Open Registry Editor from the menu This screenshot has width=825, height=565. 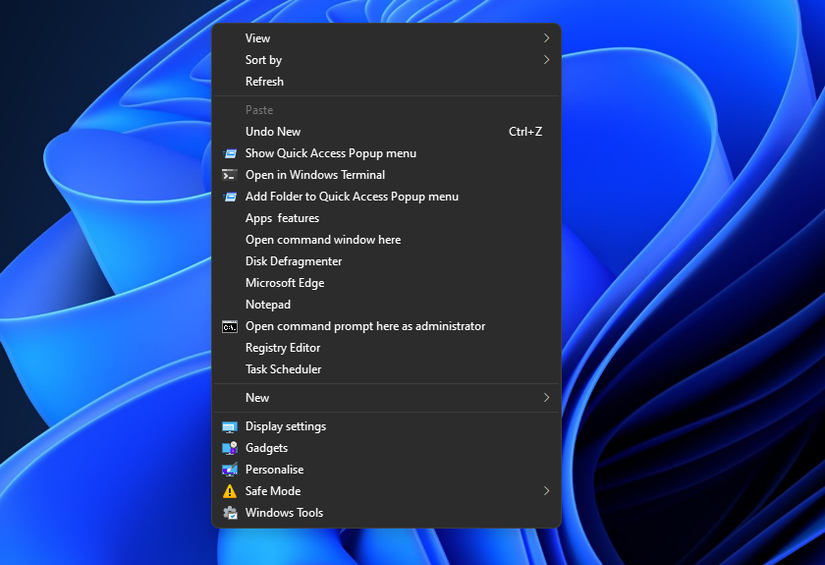click(x=283, y=348)
